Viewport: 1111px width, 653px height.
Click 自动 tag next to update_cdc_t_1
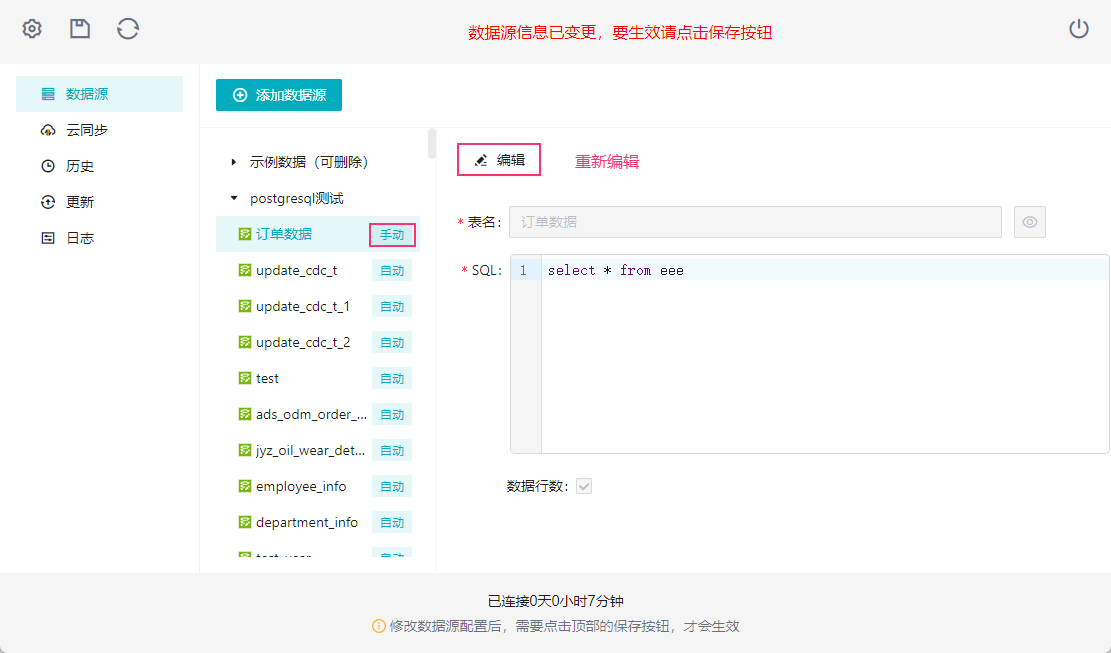392,307
